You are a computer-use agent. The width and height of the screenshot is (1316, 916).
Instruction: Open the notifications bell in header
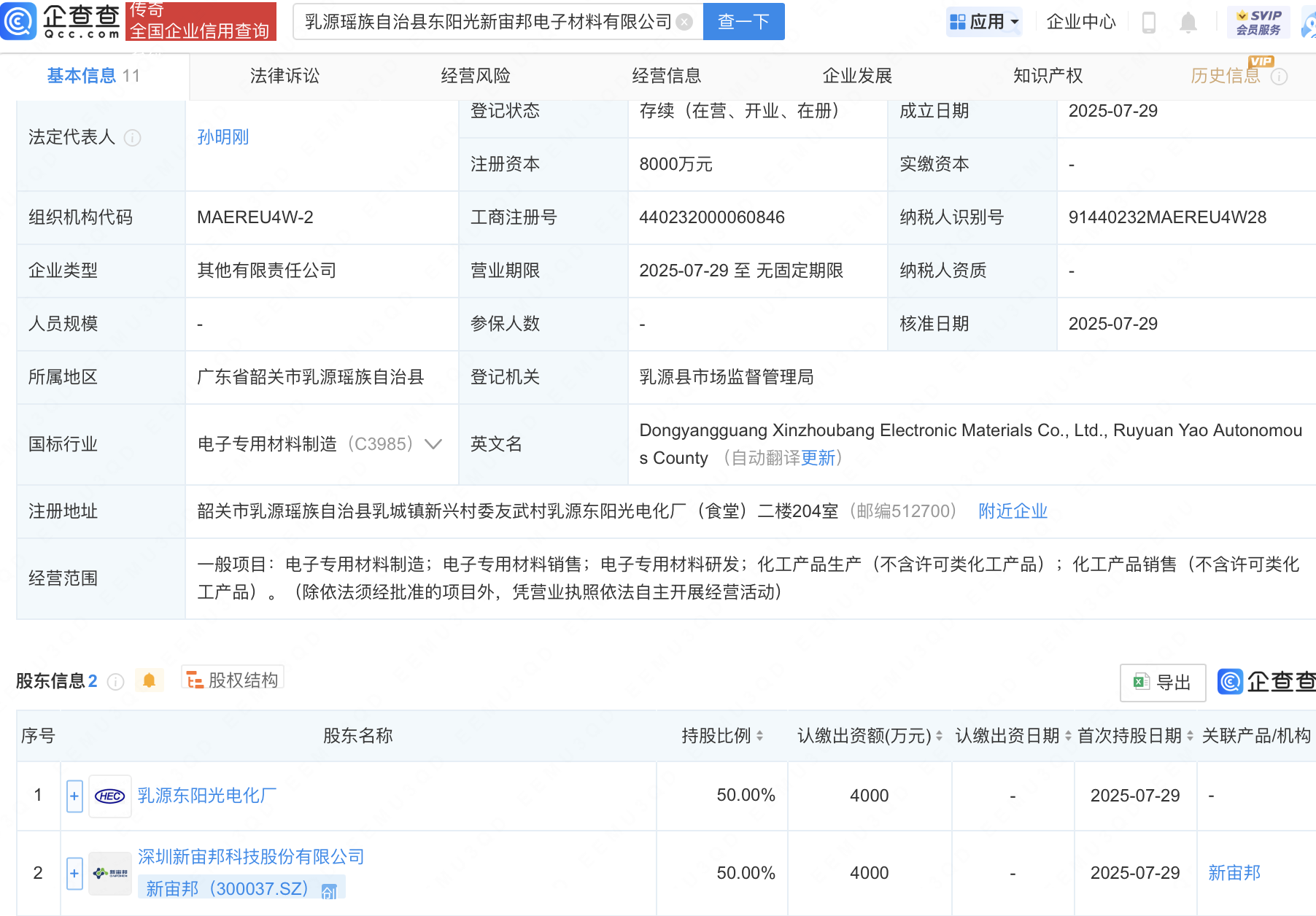click(x=1188, y=23)
